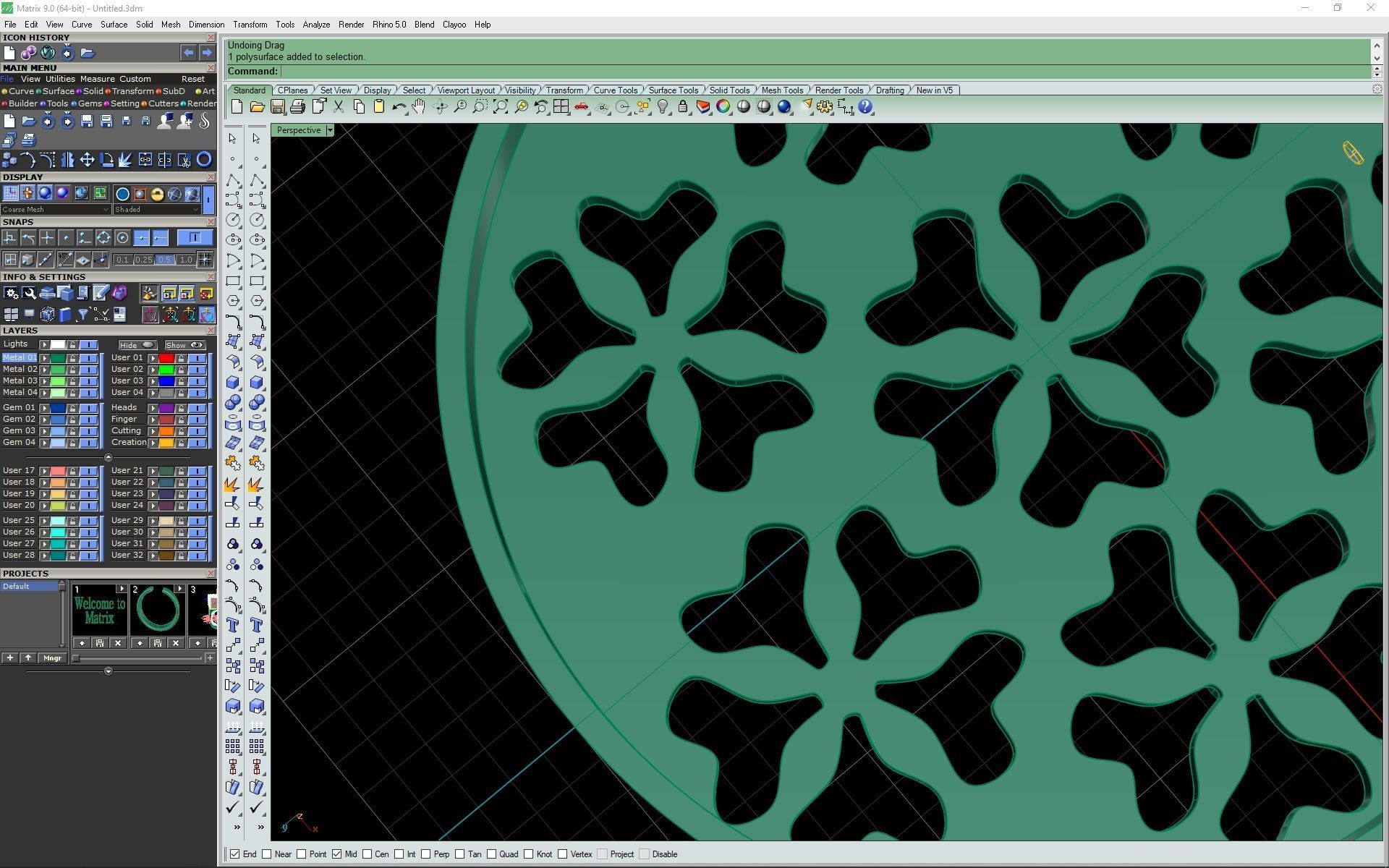Toggle the Hide layers switch
The image size is (1389, 868).
[138, 345]
